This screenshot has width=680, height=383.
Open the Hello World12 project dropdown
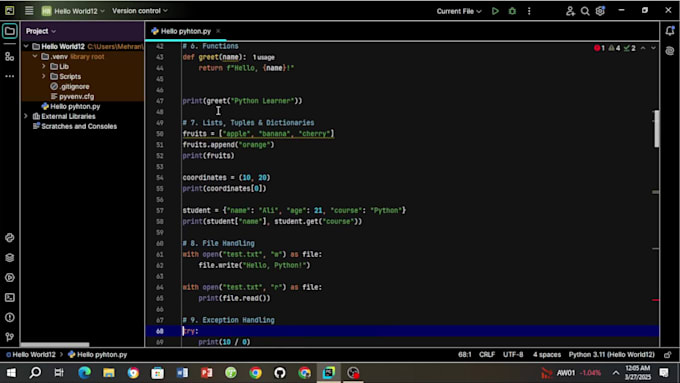click(73, 11)
